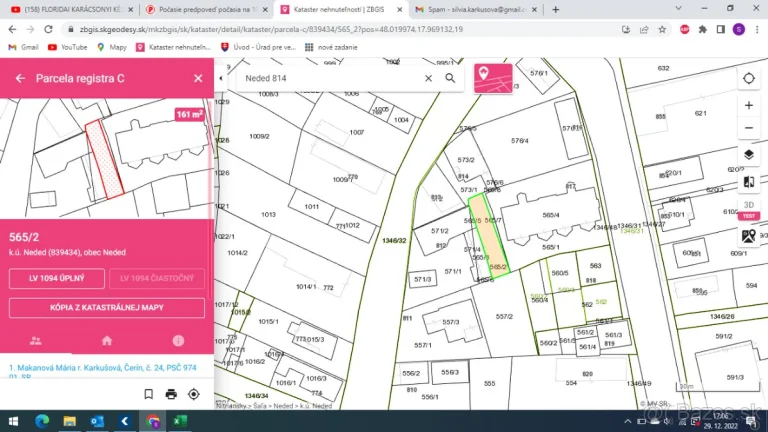Center map on parcel target icon
The width and height of the screenshot is (768, 432).
pyautogui.click(x=194, y=394)
